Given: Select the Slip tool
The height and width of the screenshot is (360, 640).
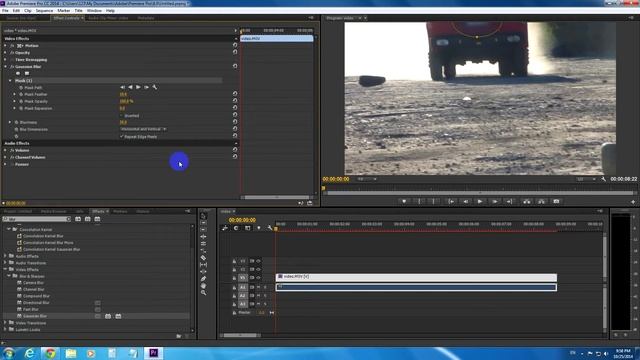Looking at the screenshot, I should [x=203, y=264].
